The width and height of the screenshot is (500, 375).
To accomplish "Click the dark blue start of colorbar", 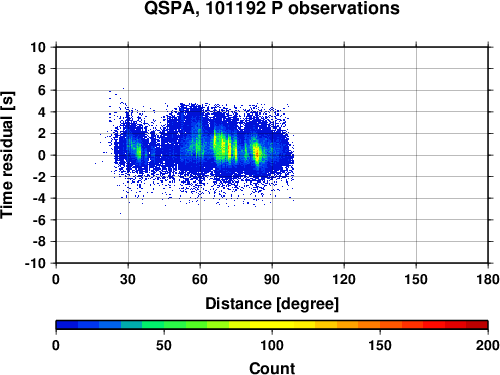I will 67,325.
